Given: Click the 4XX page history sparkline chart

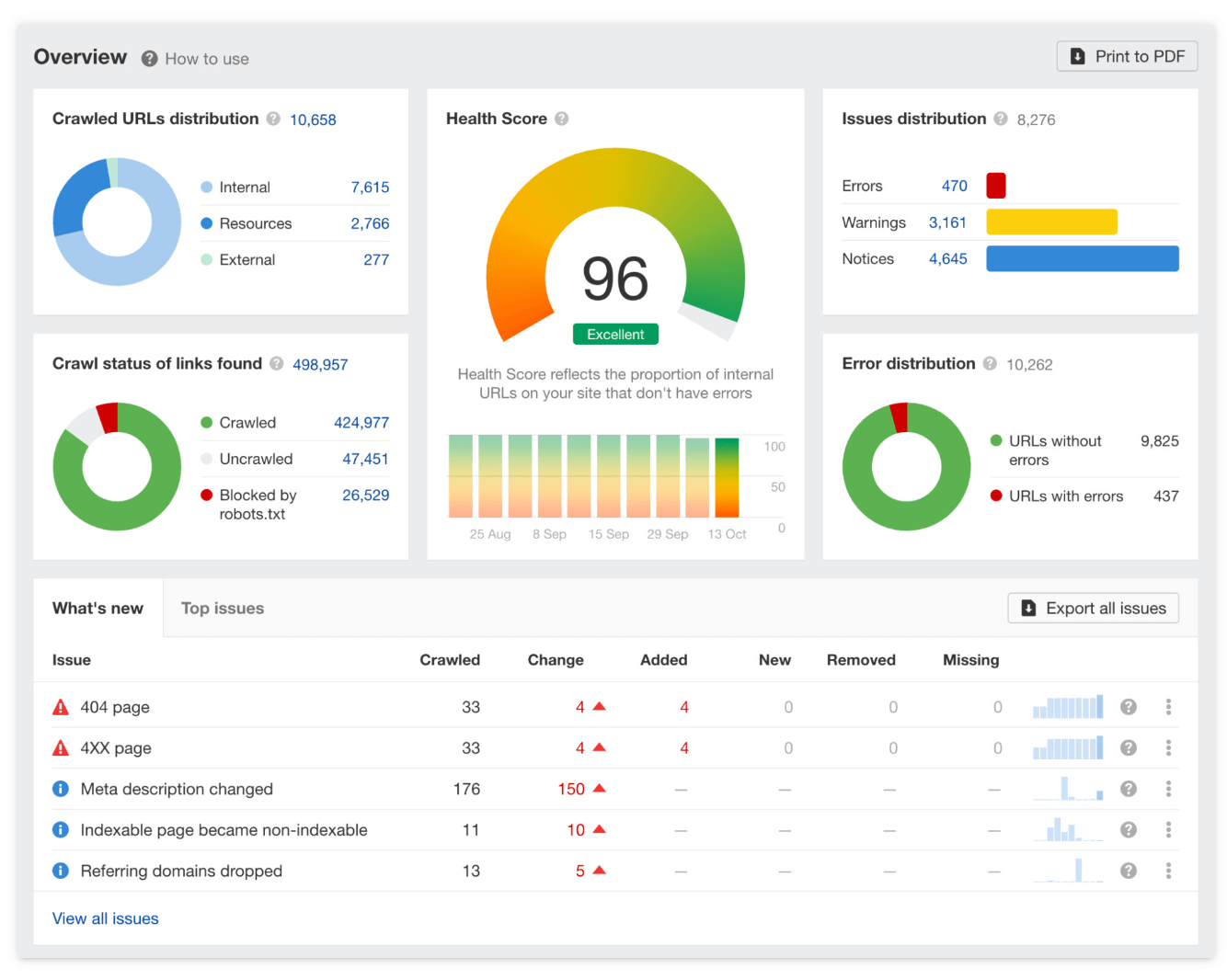Looking at the screenshot, I should (1068, 748).
